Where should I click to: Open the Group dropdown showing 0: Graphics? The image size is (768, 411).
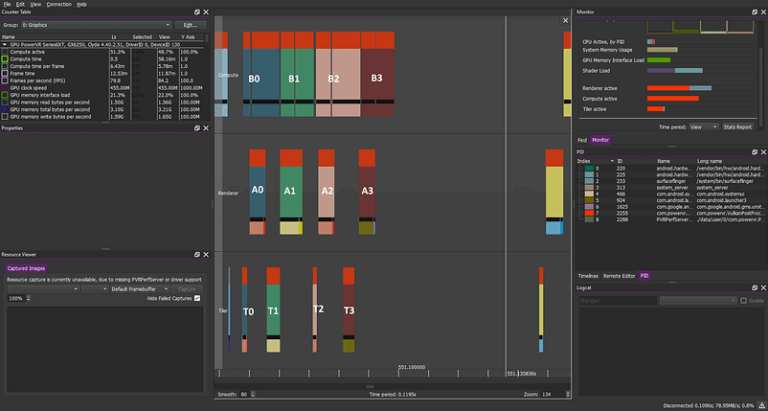[95, 24]
